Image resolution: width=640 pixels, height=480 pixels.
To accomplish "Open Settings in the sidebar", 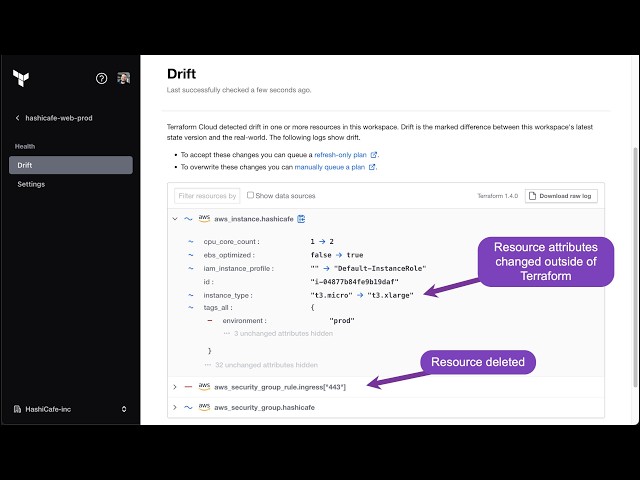I will [x=31, y=184].
